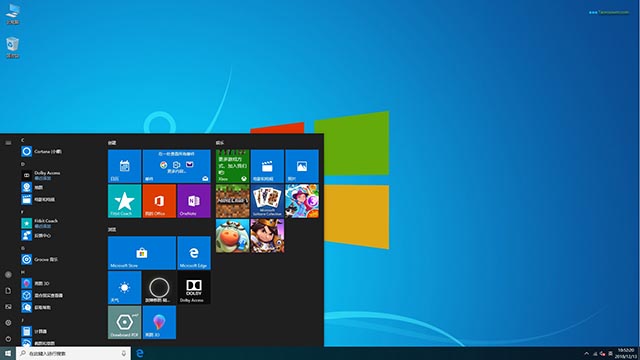The width and height of the screenshot is (640, 360).
Task: Open Maps (地图) in the app list
Action: click(x=61, y=187)
